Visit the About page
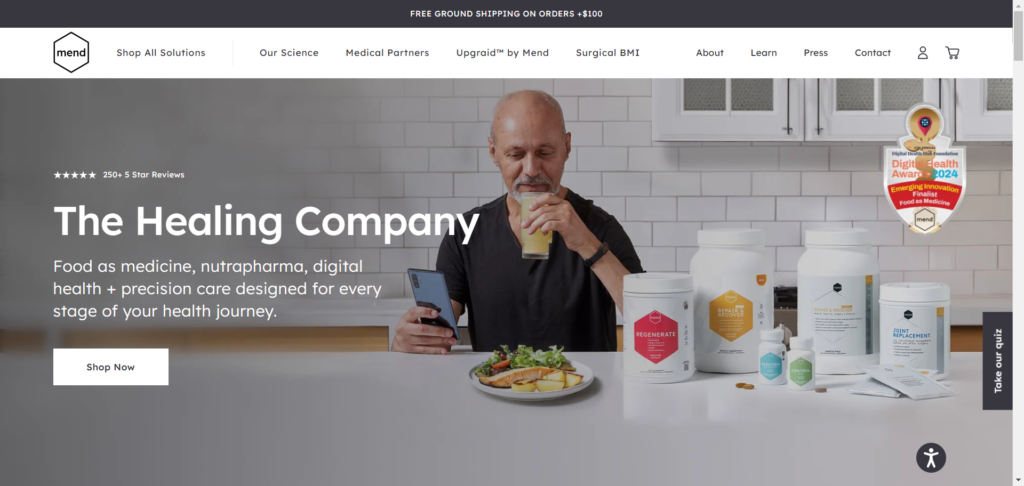The image size is (1024, 486). 710,53
